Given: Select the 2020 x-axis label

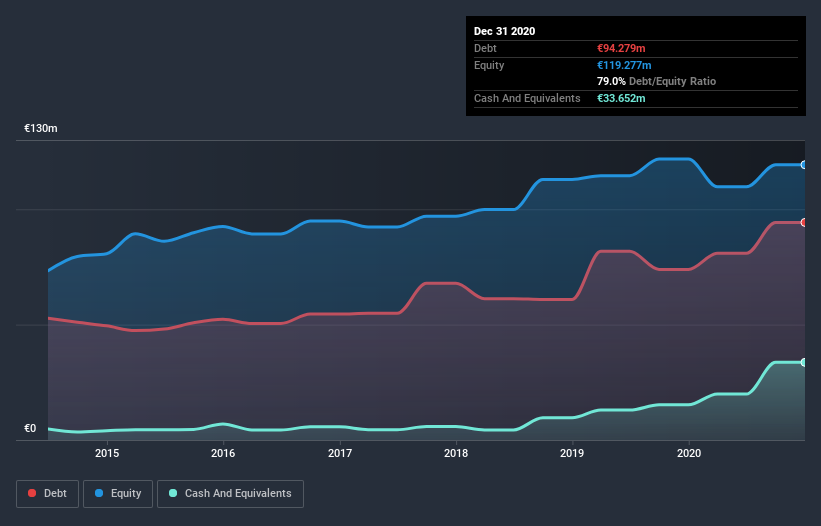Looking at the screenshot, I should (689, 453).
